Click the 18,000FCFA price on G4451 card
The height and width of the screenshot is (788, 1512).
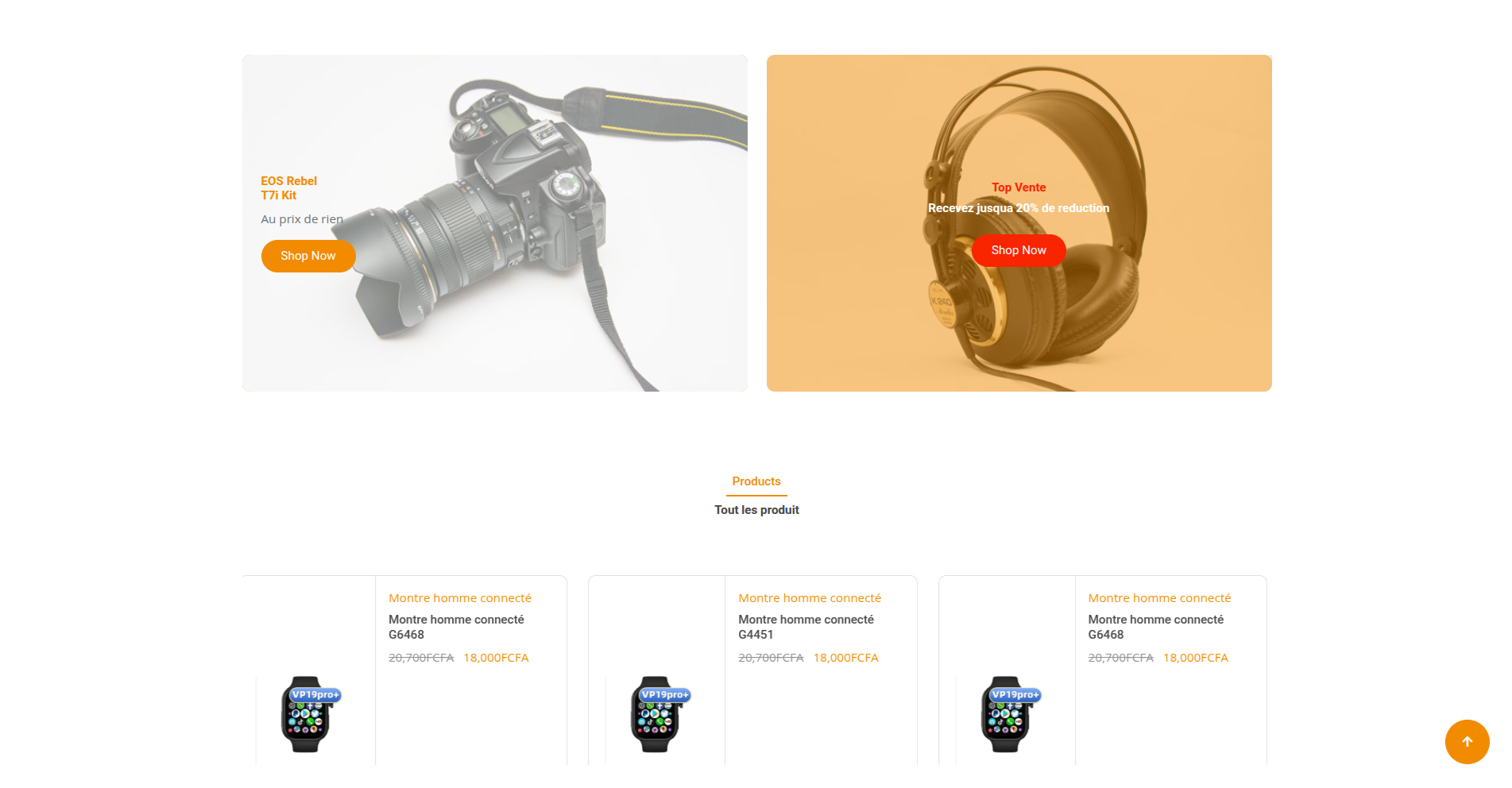point(845,658)
